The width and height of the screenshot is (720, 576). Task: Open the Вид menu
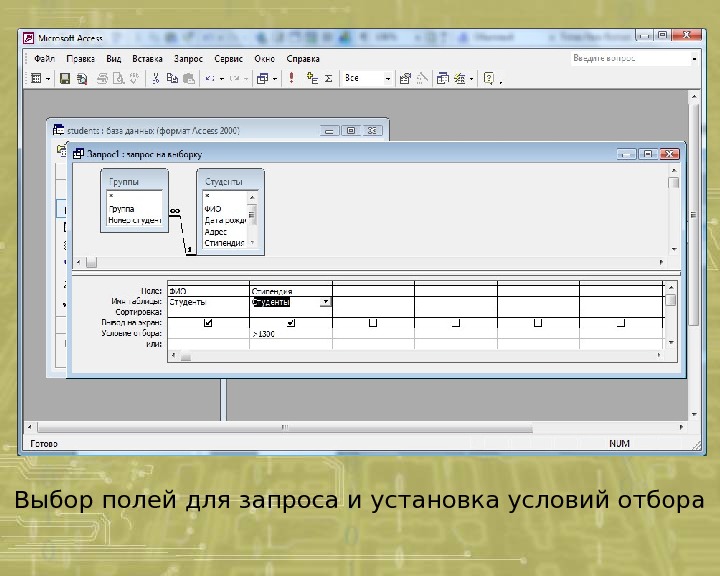pyautogui.click(x=113, y=59)
